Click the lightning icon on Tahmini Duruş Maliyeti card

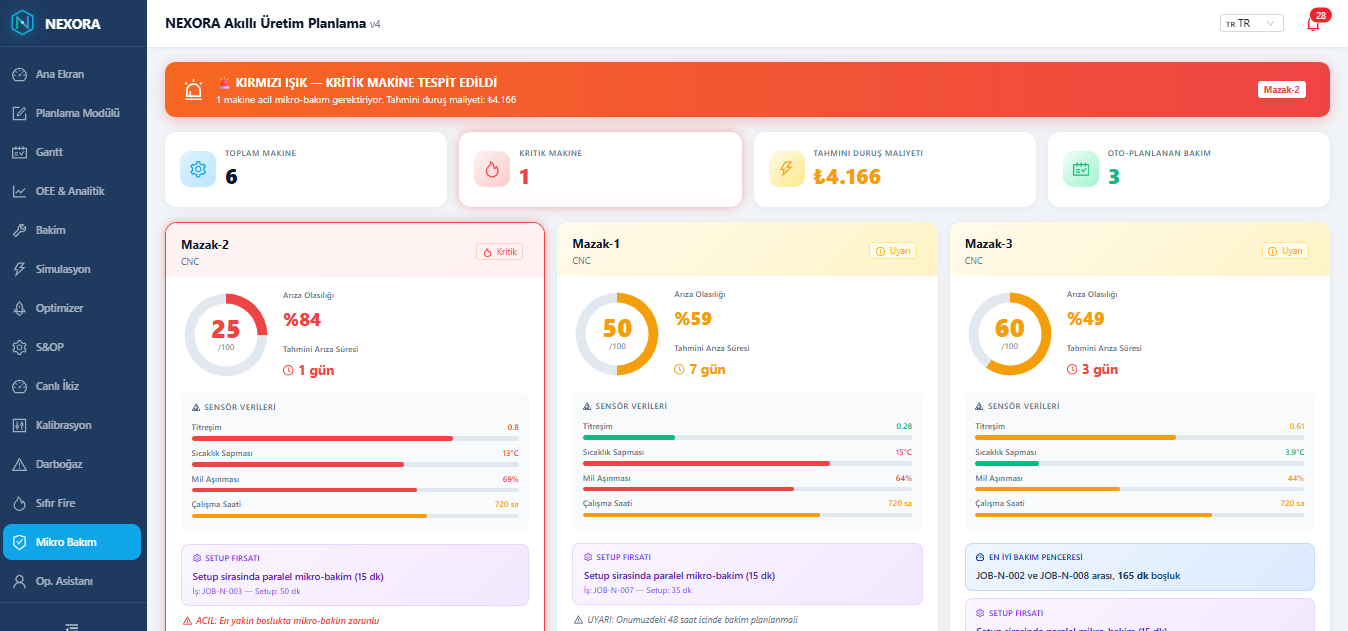786,170
